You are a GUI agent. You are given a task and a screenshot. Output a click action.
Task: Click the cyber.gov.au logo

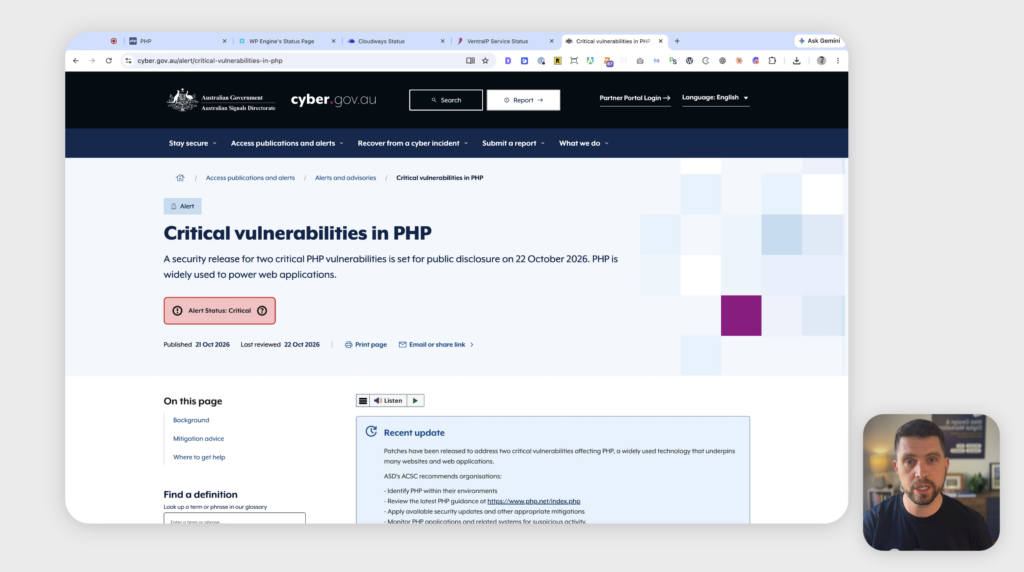coord(333,100)
